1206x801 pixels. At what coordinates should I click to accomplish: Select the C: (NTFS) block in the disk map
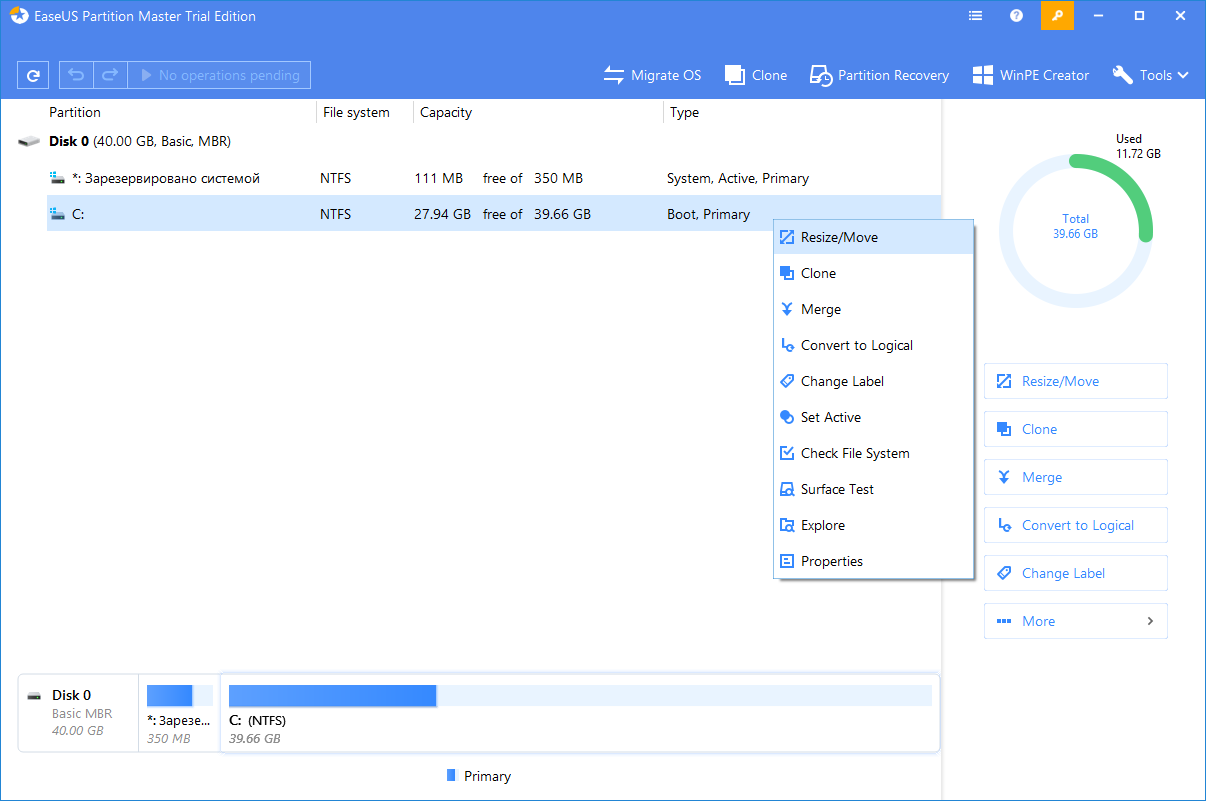pyautogui.click(x=580, y=713)
